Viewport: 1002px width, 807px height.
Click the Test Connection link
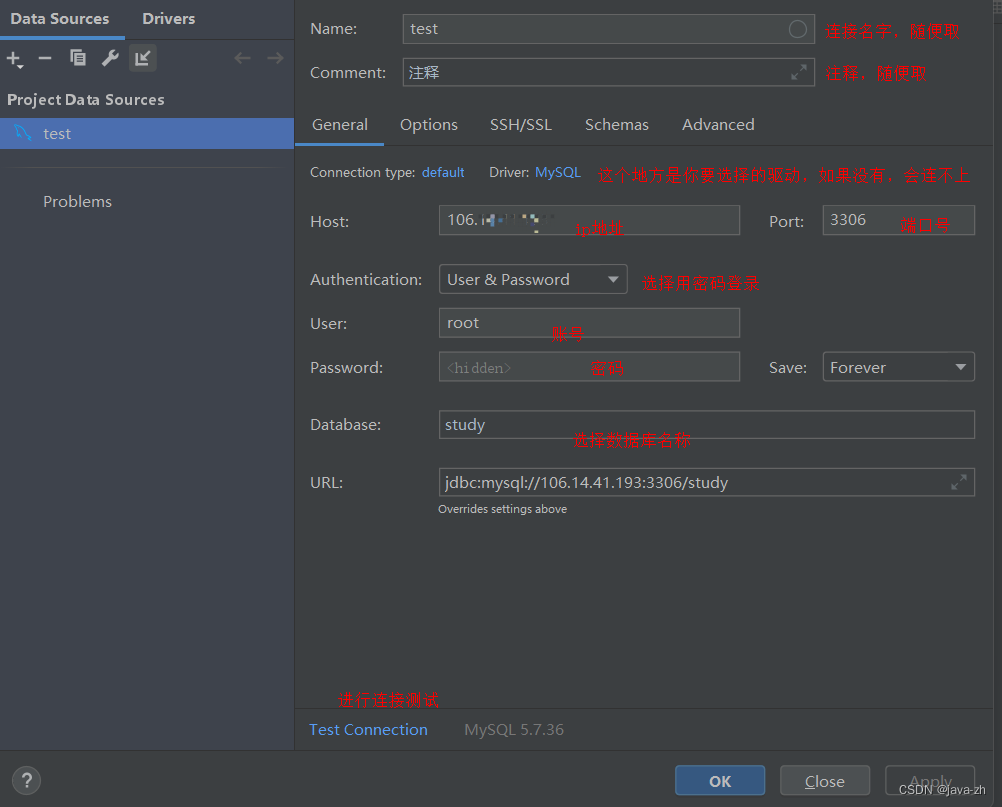(x=367, y=729)
